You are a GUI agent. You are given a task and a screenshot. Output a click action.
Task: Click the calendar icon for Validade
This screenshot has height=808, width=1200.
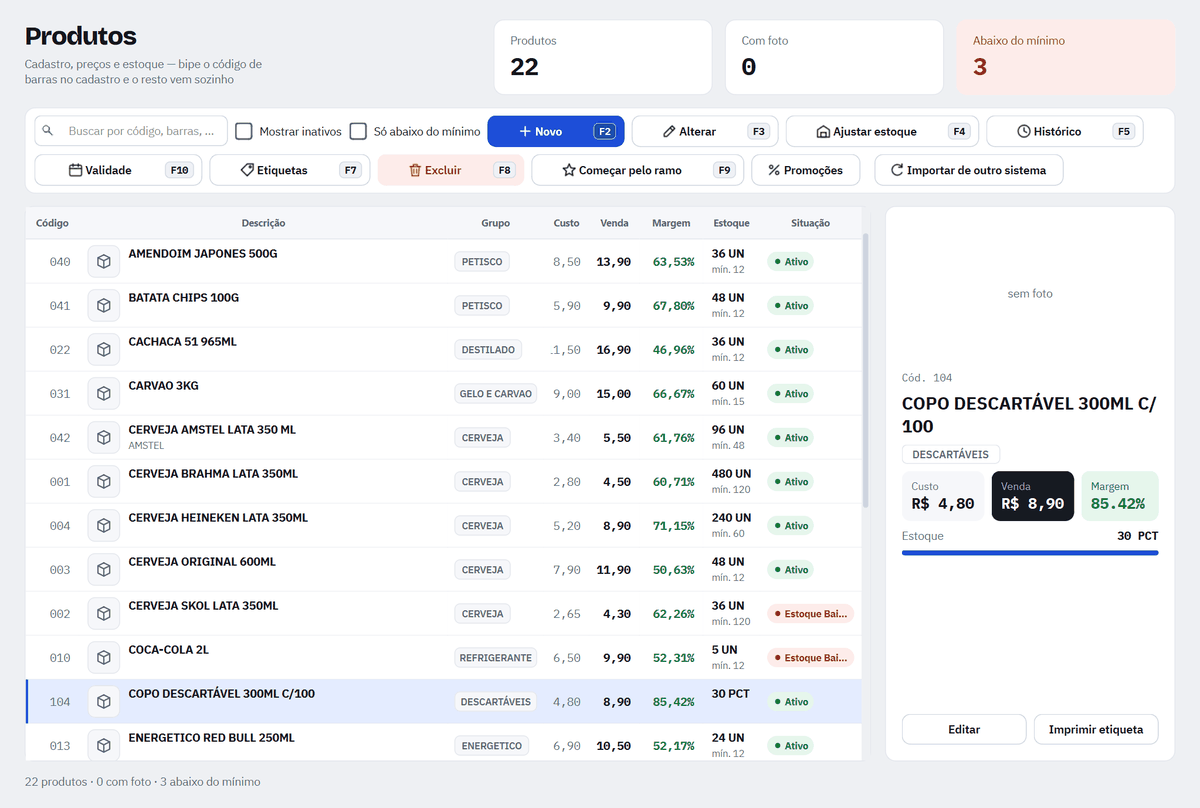[75, 170]
